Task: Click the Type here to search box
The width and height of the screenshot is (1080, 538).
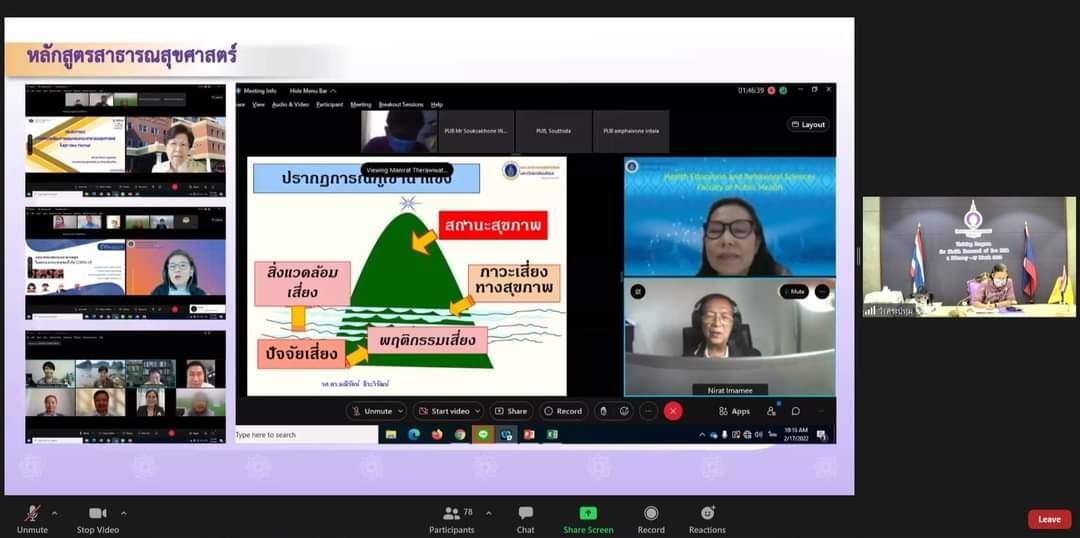Action: [307, 435]
